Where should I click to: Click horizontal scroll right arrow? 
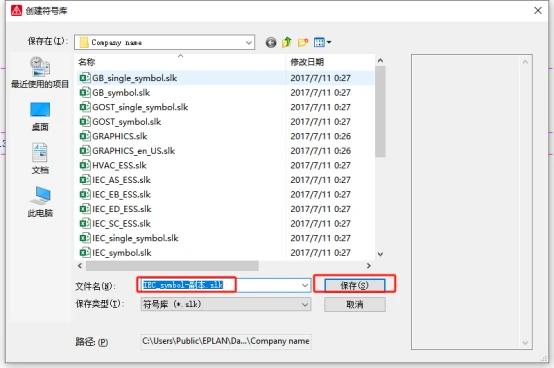pyautogui.click(x=369, y=266)
